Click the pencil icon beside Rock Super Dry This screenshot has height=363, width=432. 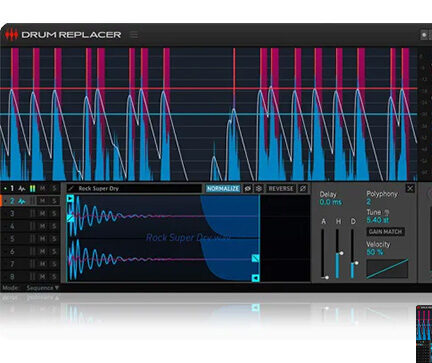[x=71, y=189]
